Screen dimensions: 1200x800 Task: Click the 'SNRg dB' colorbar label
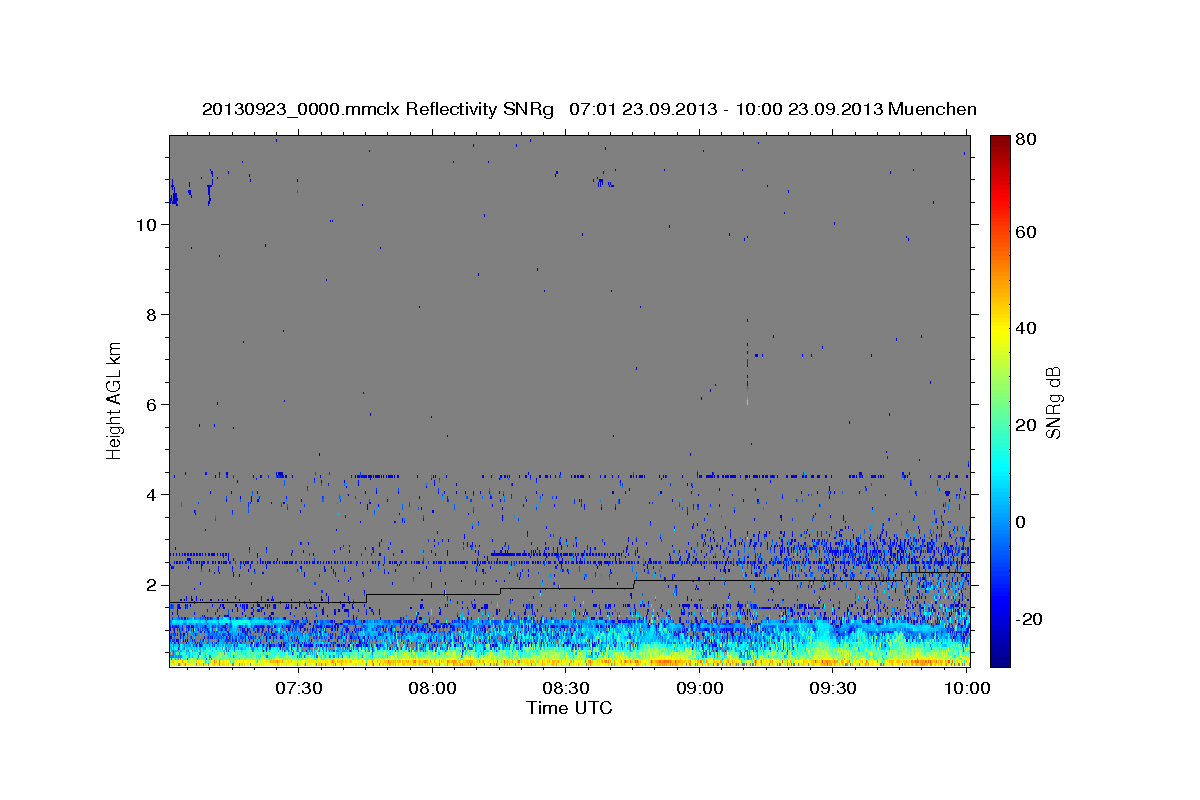[x=1053, y=402]
